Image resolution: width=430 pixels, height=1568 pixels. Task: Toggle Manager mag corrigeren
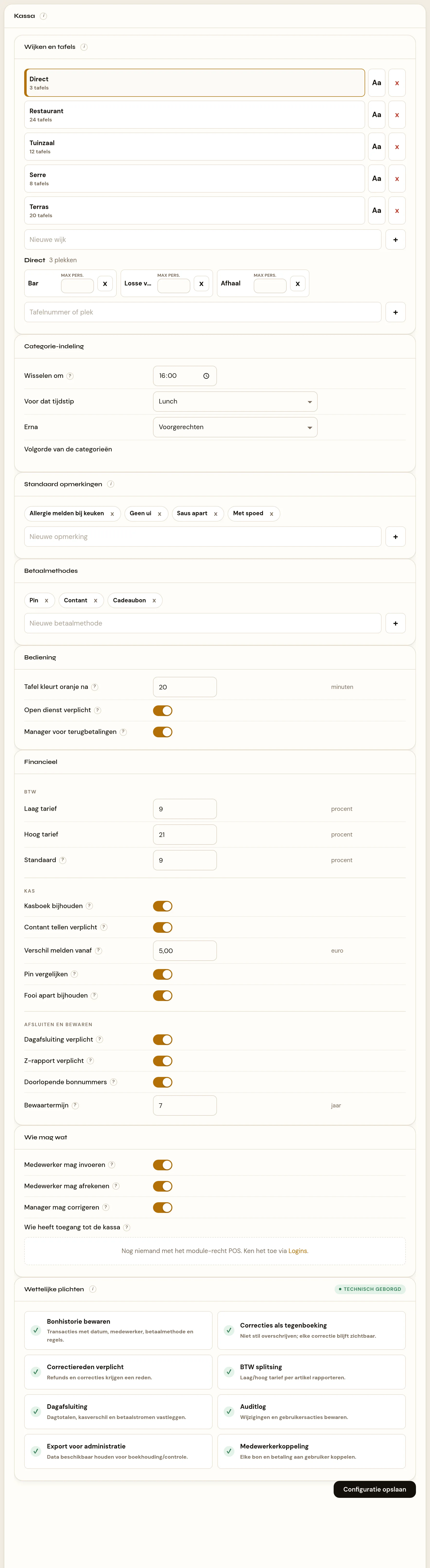tap(163, 1208)
